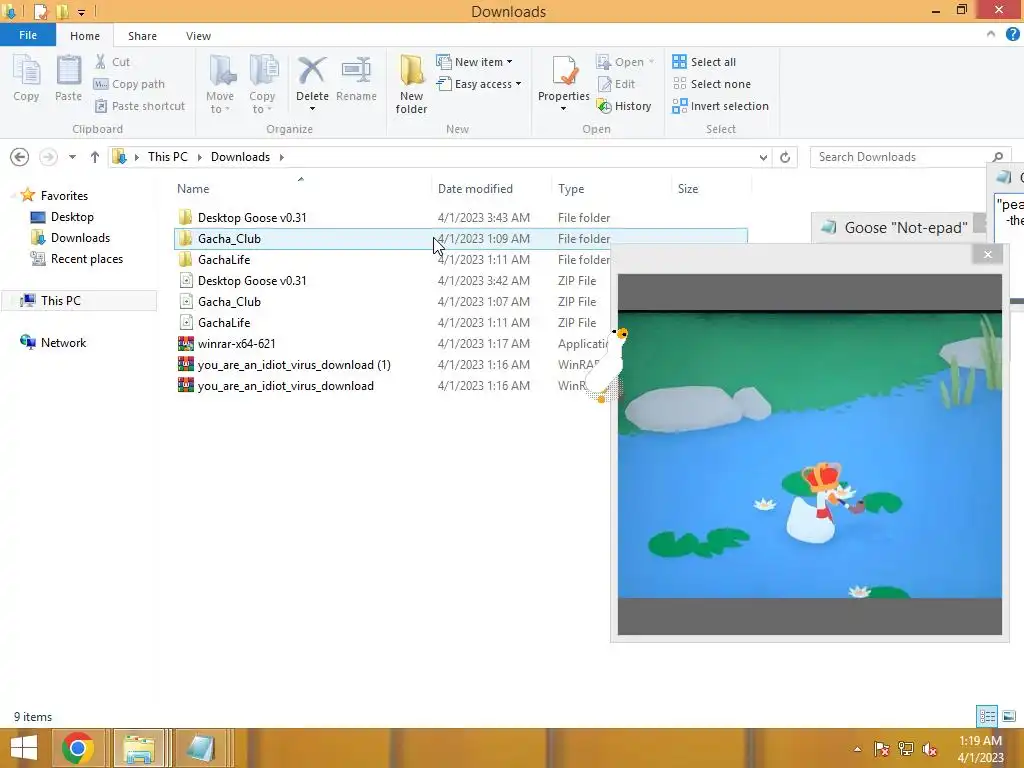Collapse the ribbon with chevron

(x=991, y=35)
